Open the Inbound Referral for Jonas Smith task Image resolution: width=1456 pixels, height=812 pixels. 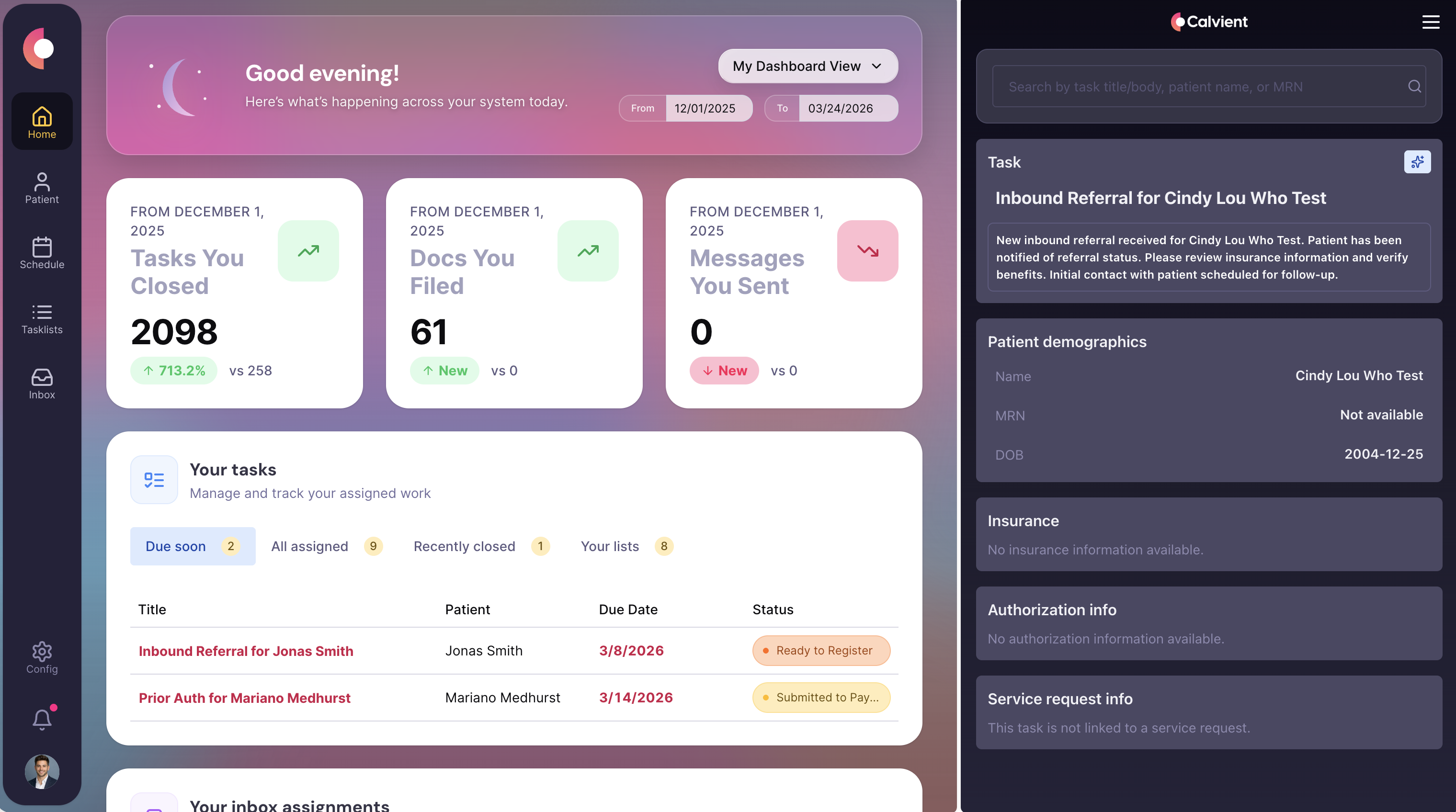coord(246,651)
